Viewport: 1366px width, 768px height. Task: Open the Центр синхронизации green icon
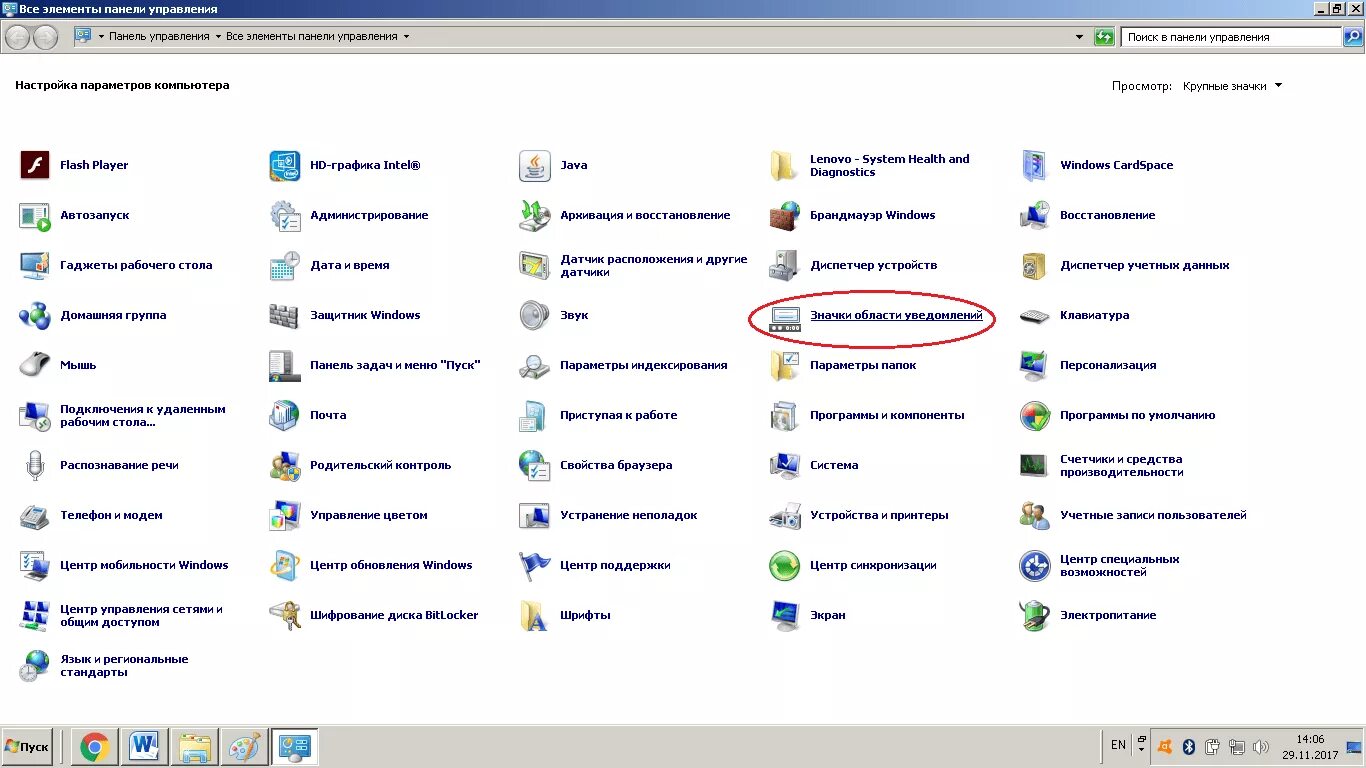tap(785, 565)
